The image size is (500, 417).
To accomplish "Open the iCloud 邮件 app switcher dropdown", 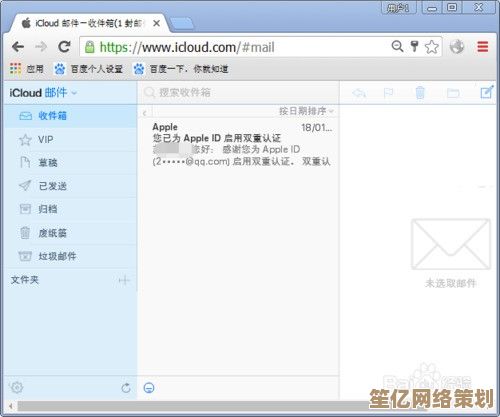I will [43, 93].
